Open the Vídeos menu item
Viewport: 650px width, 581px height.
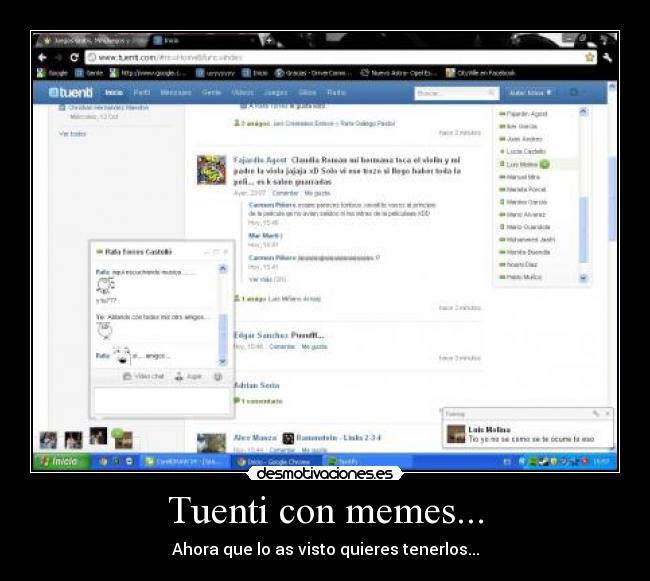(243, 92)
